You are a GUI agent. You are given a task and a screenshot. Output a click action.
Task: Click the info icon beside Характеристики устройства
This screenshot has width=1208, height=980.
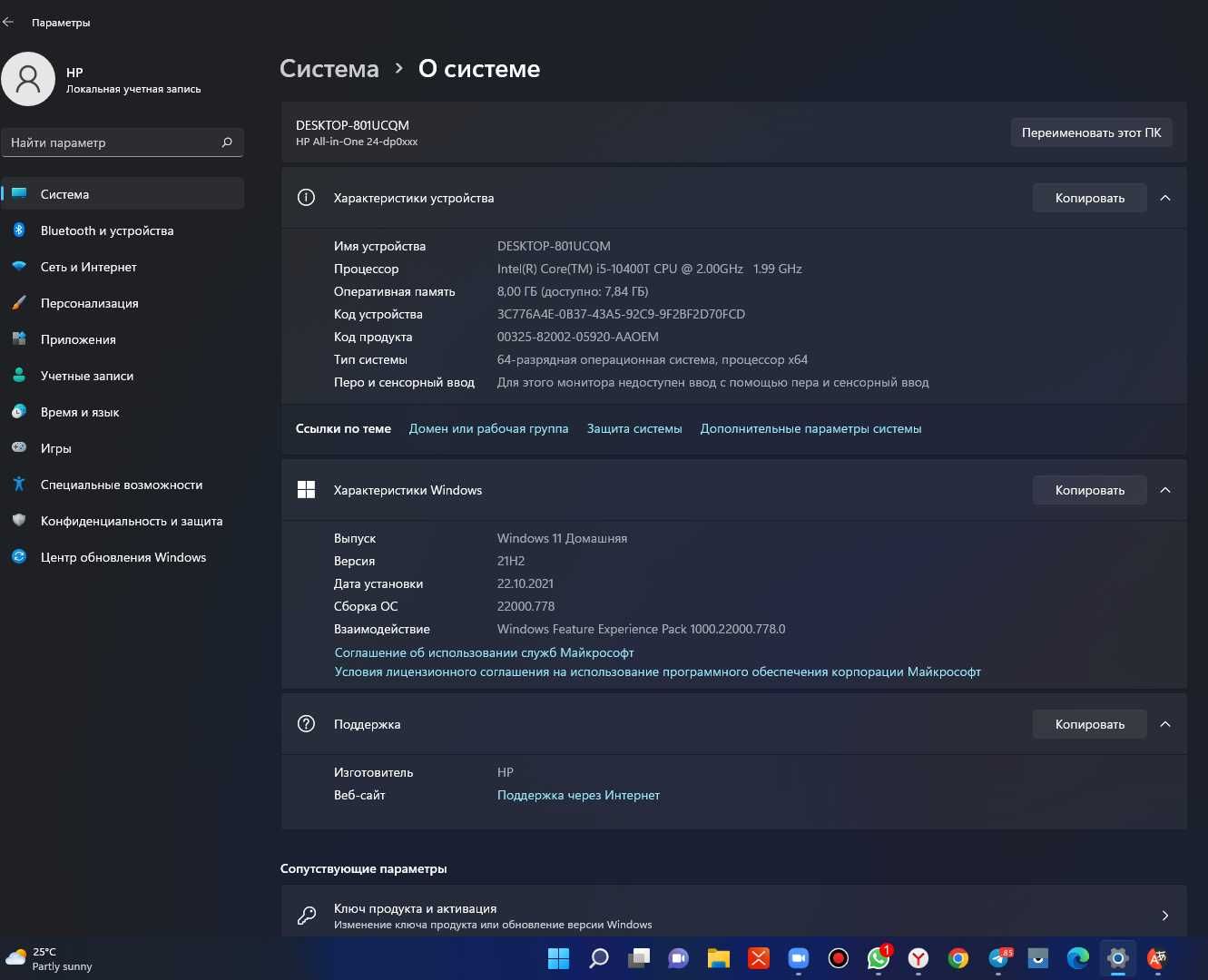(x=306, y=198)
